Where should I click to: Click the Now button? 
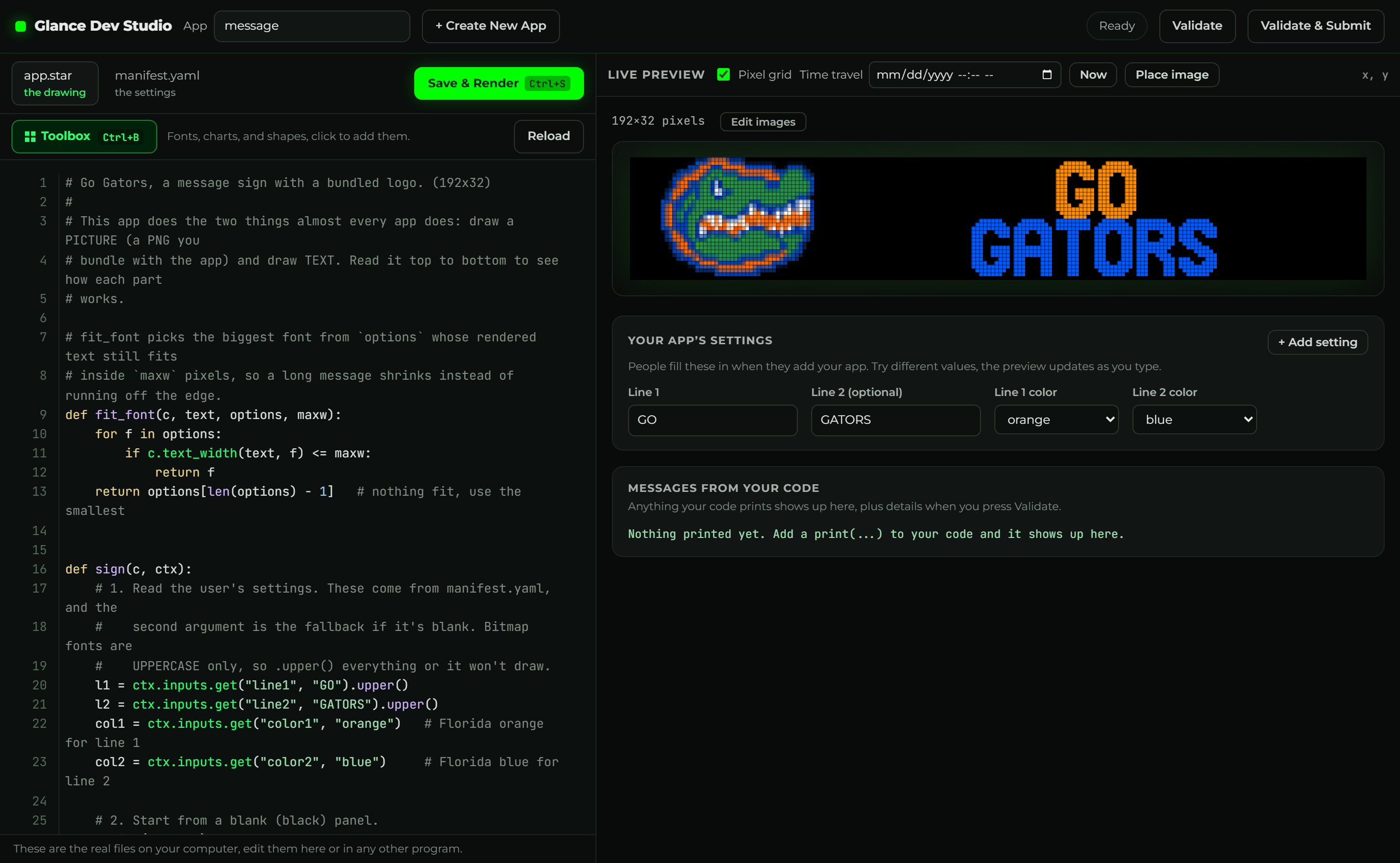[x=1092, y=75]
